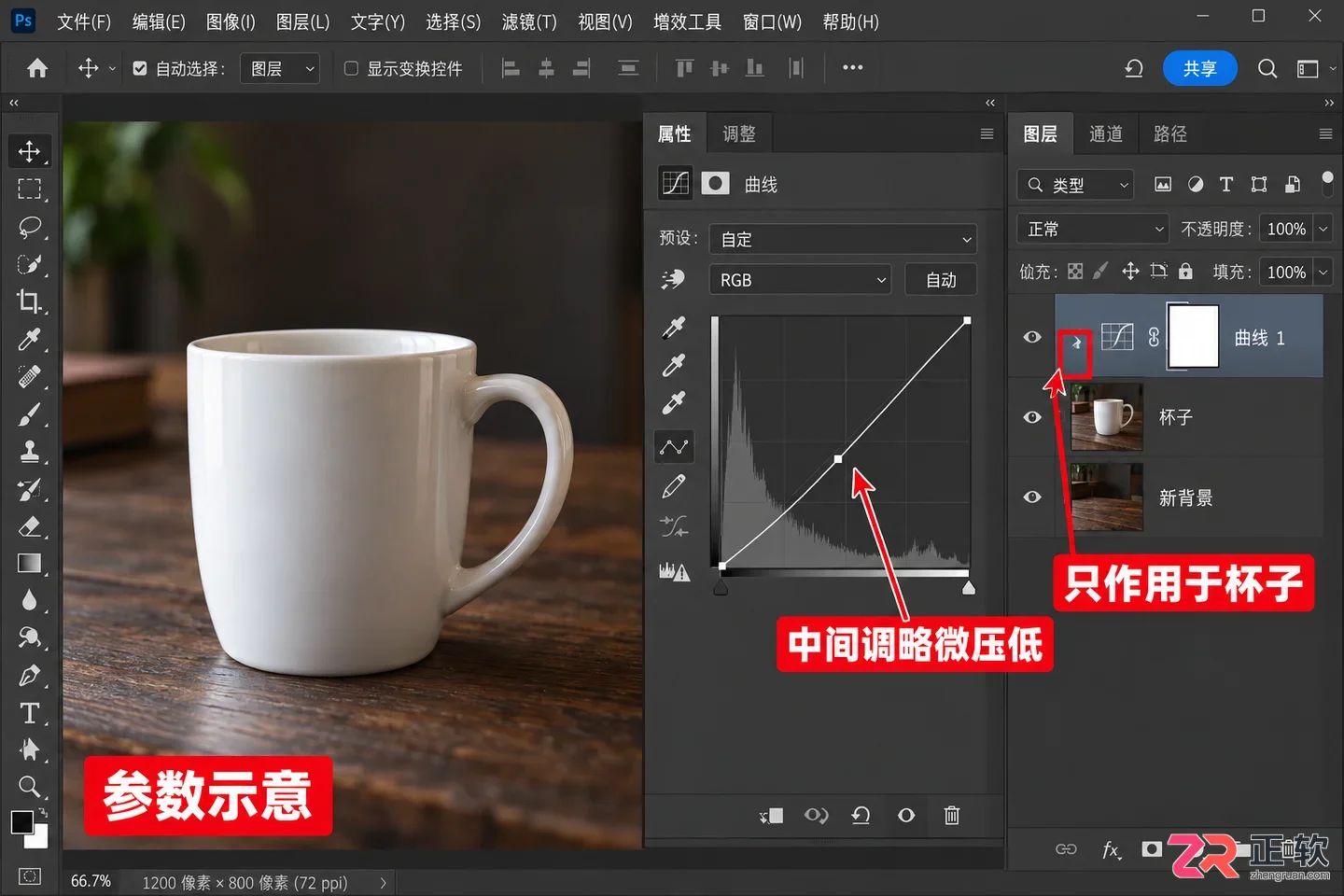
Task: Select the 杯子 layer thumbnail
Action: [1107, 417]
